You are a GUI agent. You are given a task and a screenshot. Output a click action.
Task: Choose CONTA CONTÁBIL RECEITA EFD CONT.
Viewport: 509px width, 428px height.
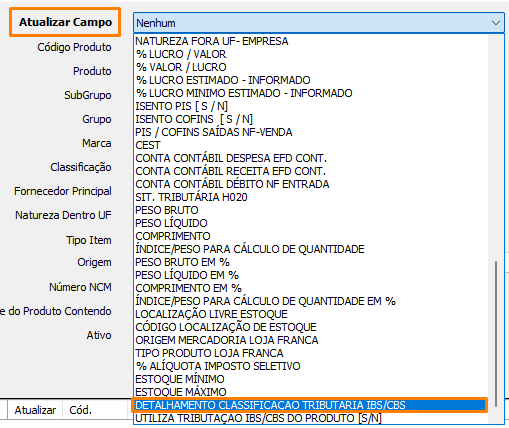[x=311, y=171]
